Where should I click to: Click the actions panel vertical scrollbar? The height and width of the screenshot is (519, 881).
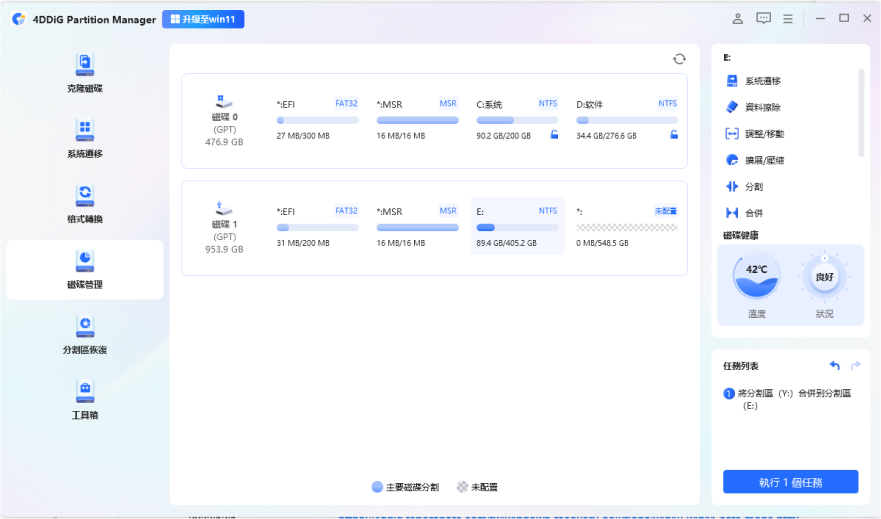point(861,112)
